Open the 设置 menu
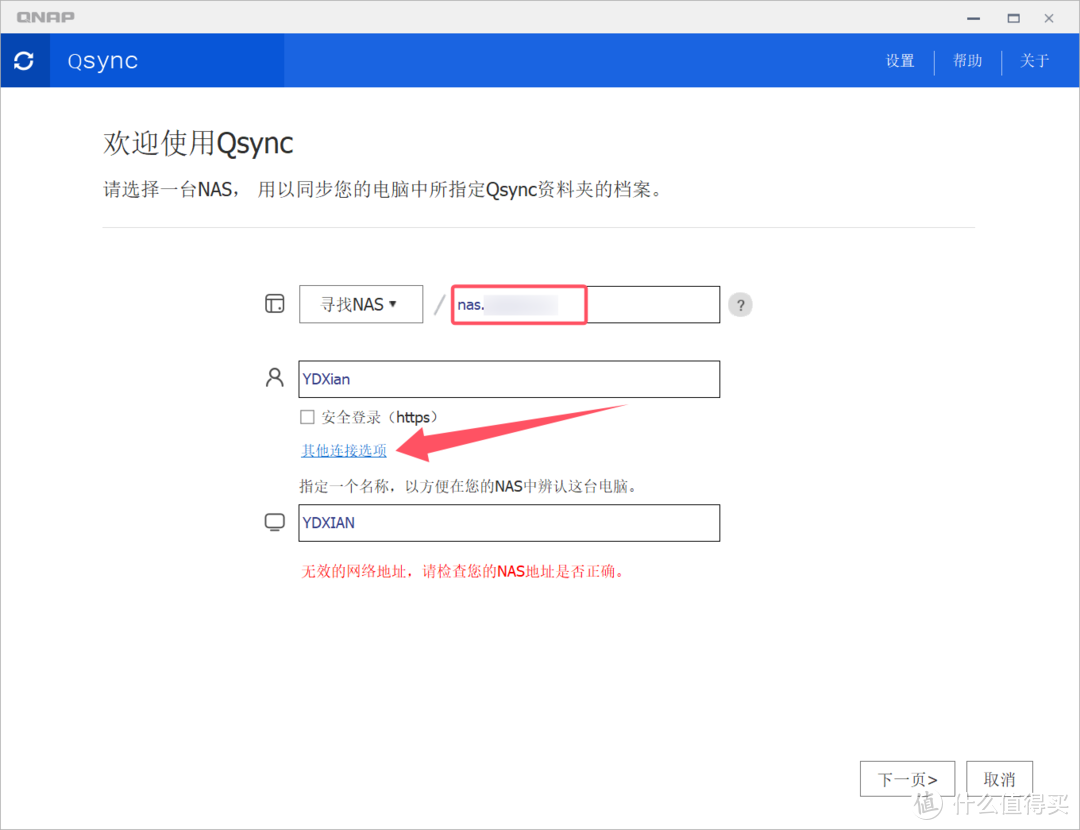Image resolution: width=1080 pixels, height=830 pixels. (x=900, y=61)
